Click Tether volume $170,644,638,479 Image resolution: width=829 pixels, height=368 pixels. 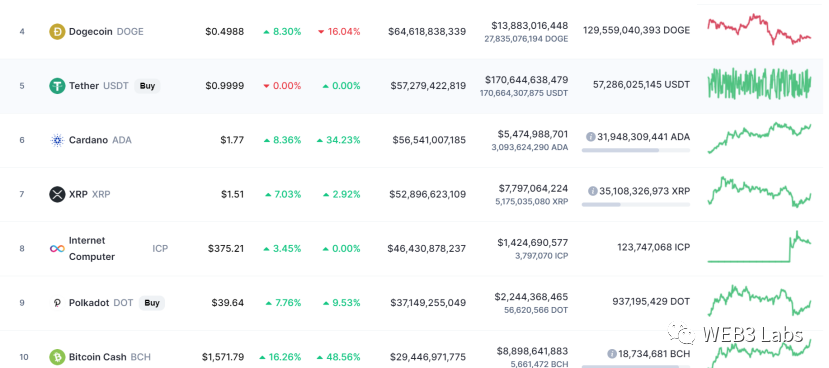[527, 80]
